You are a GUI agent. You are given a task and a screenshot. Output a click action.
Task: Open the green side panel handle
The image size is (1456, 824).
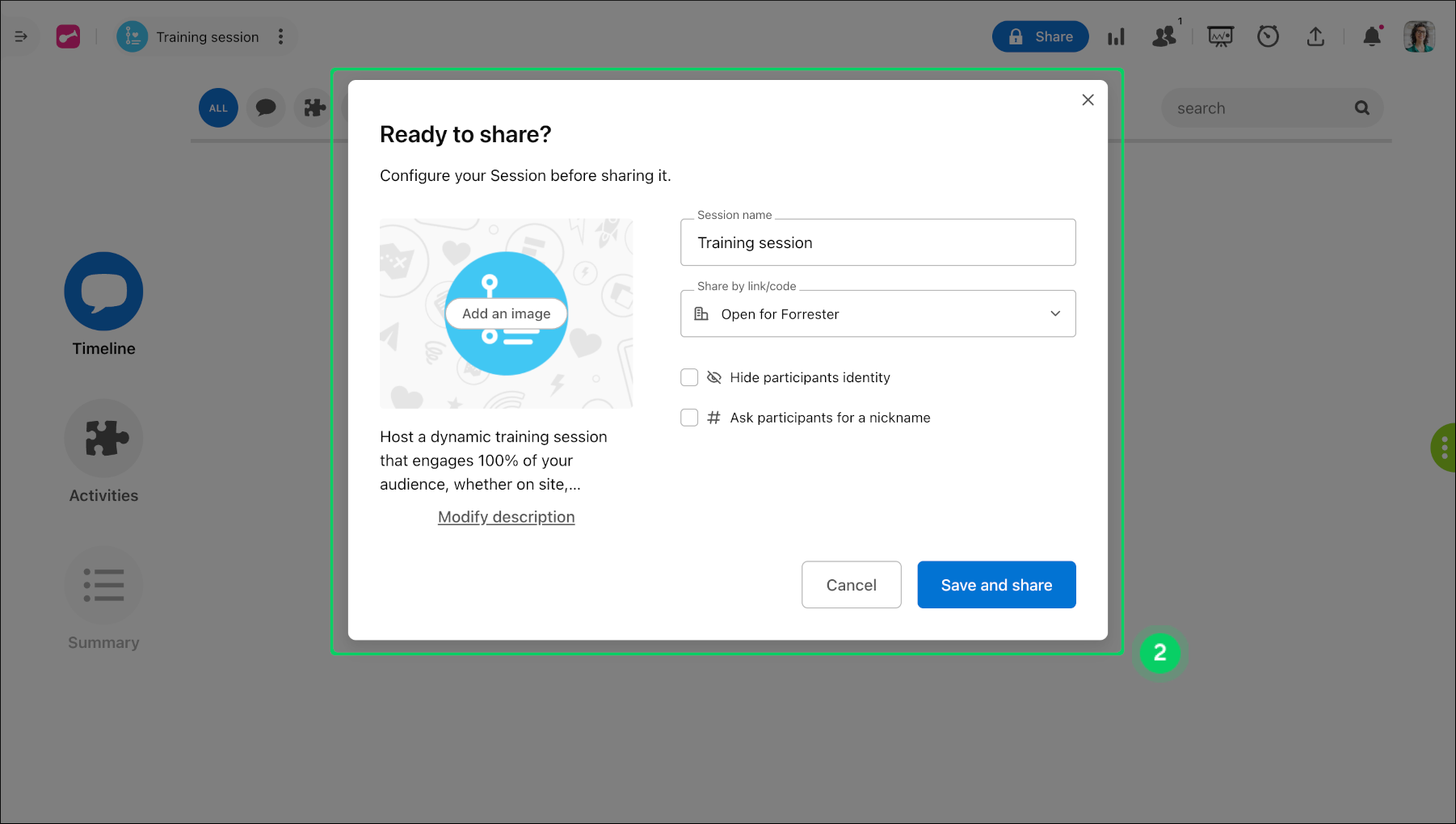(1443, 447)
